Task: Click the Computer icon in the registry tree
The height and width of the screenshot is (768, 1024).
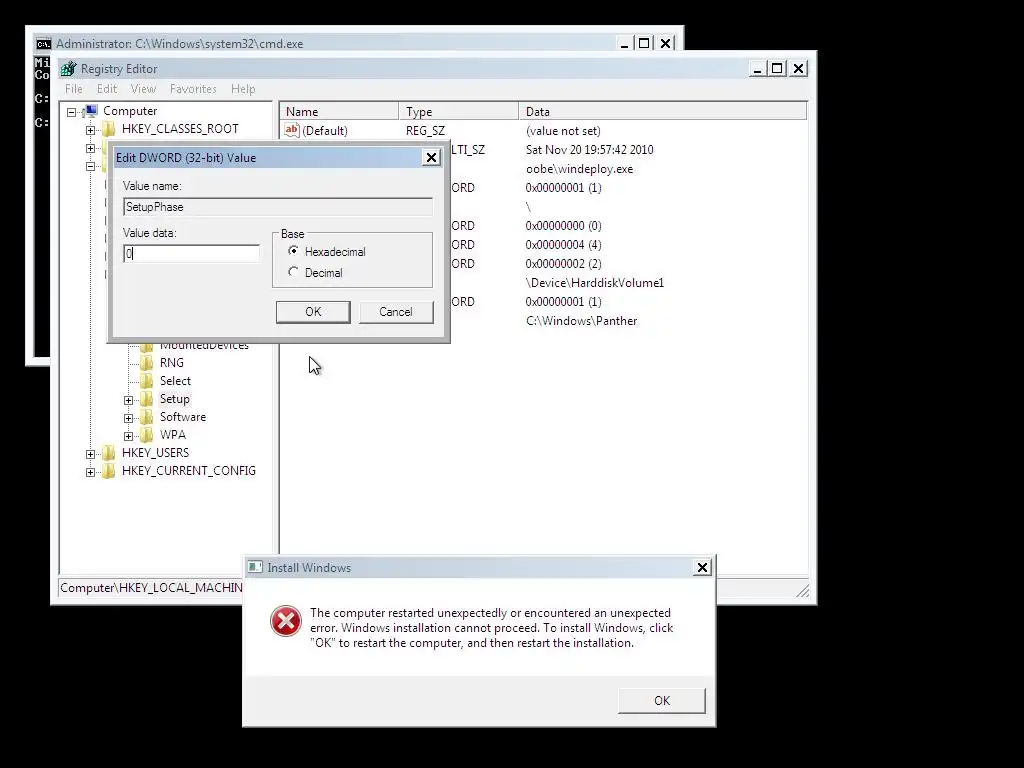Action: pos(91,111)
